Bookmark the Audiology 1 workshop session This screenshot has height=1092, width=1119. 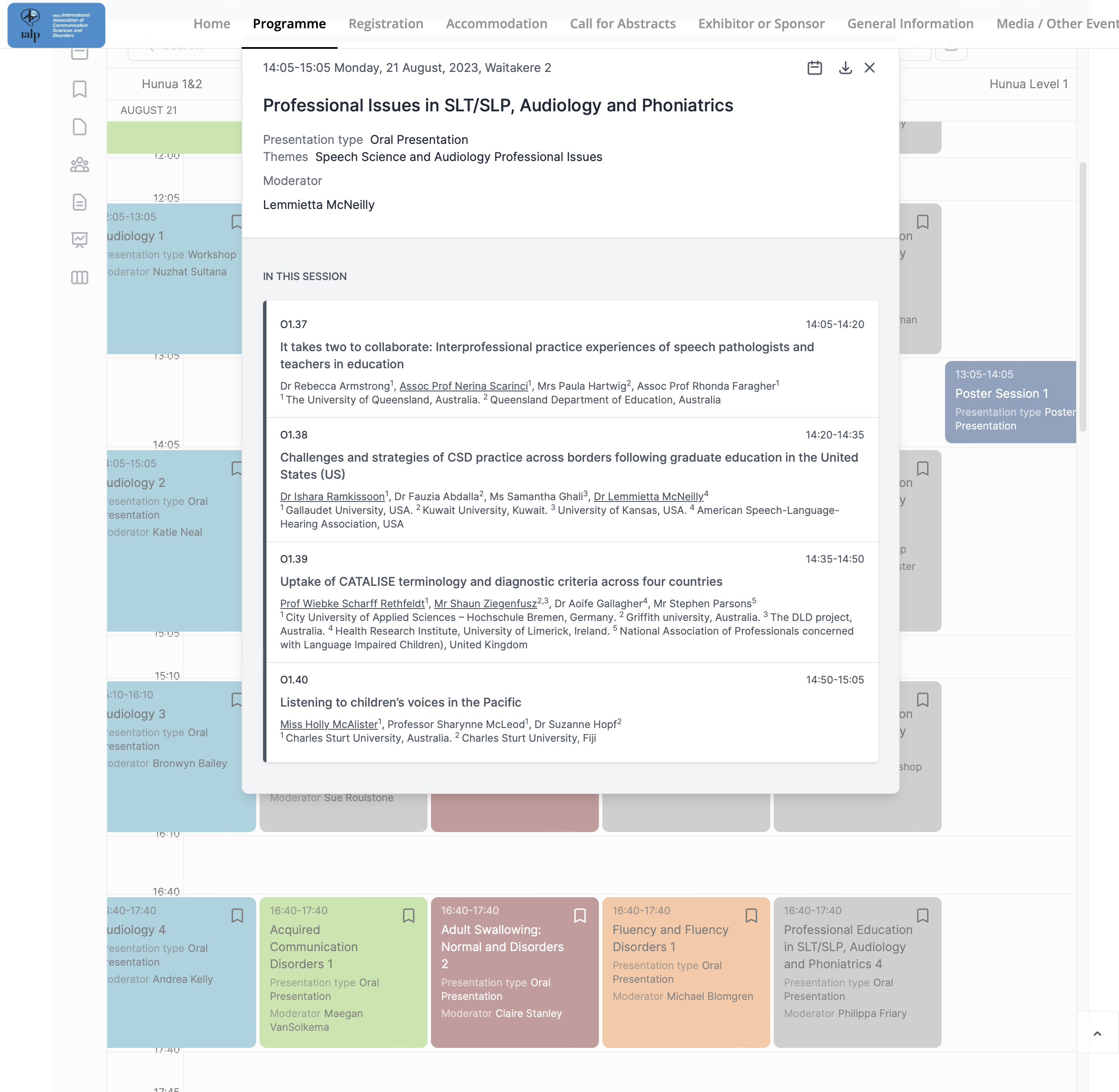(236, 222)
